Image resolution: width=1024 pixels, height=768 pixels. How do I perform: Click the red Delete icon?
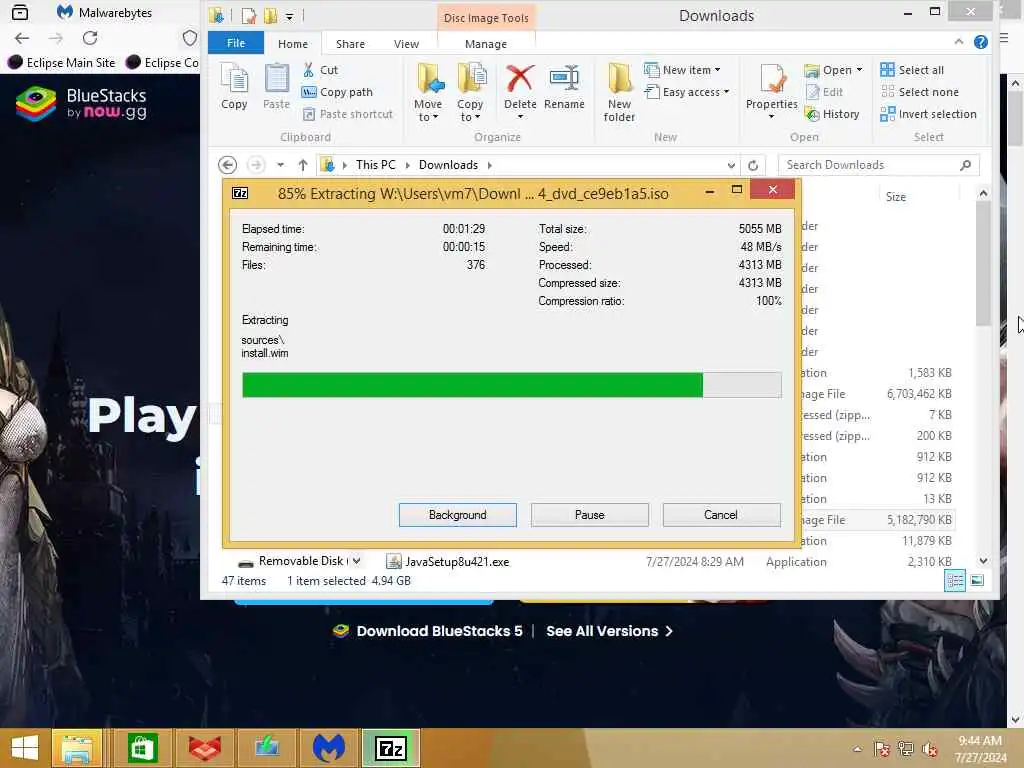520,79
